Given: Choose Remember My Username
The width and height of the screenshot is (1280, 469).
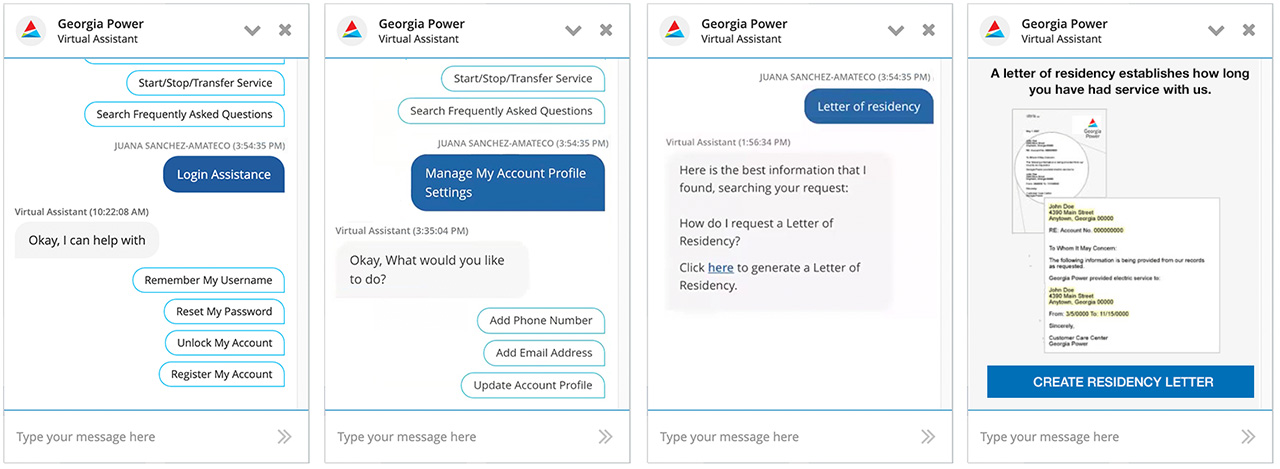Looking at the screenshot, I should coord(208,280).
